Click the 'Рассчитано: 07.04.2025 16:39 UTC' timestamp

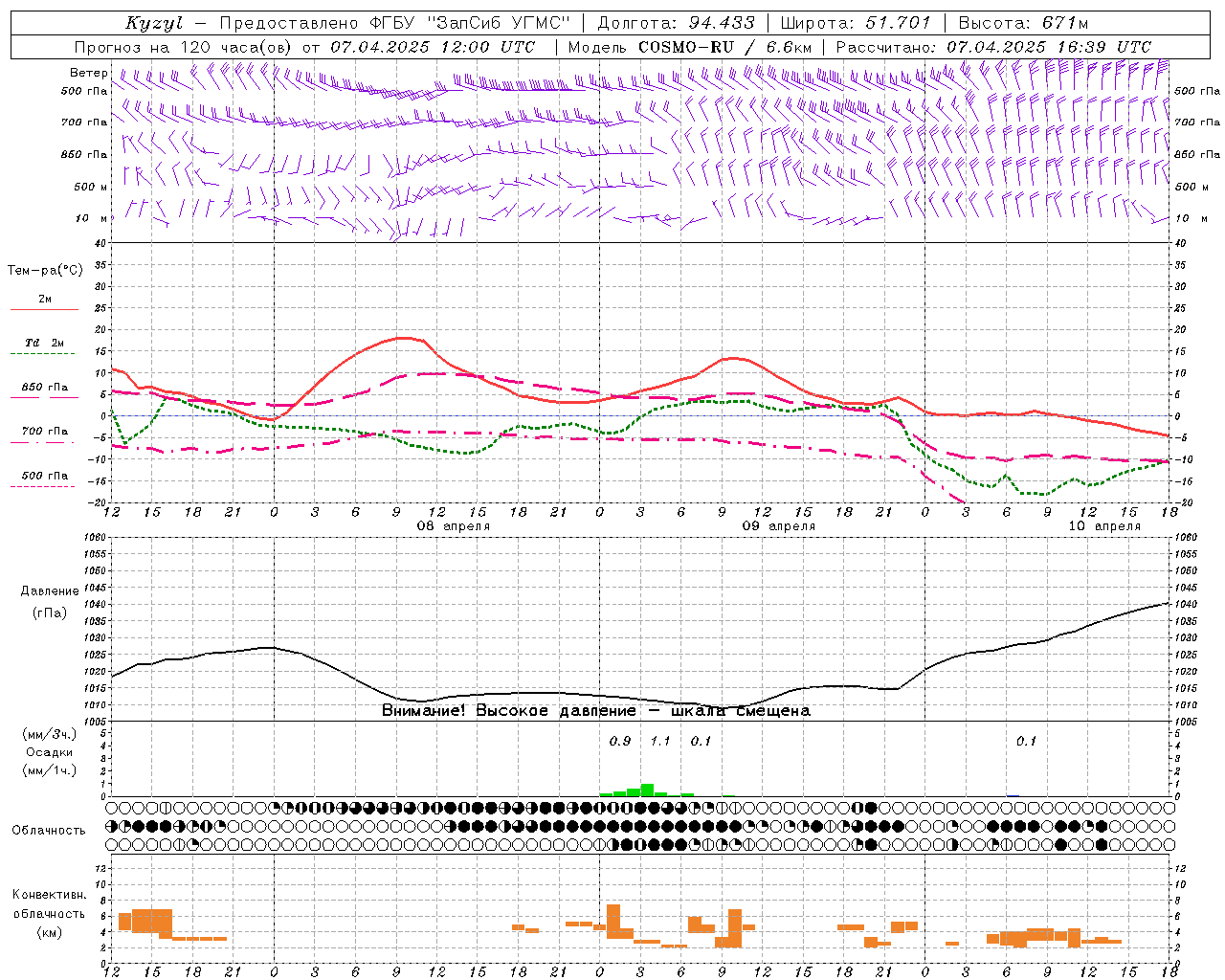993,47
